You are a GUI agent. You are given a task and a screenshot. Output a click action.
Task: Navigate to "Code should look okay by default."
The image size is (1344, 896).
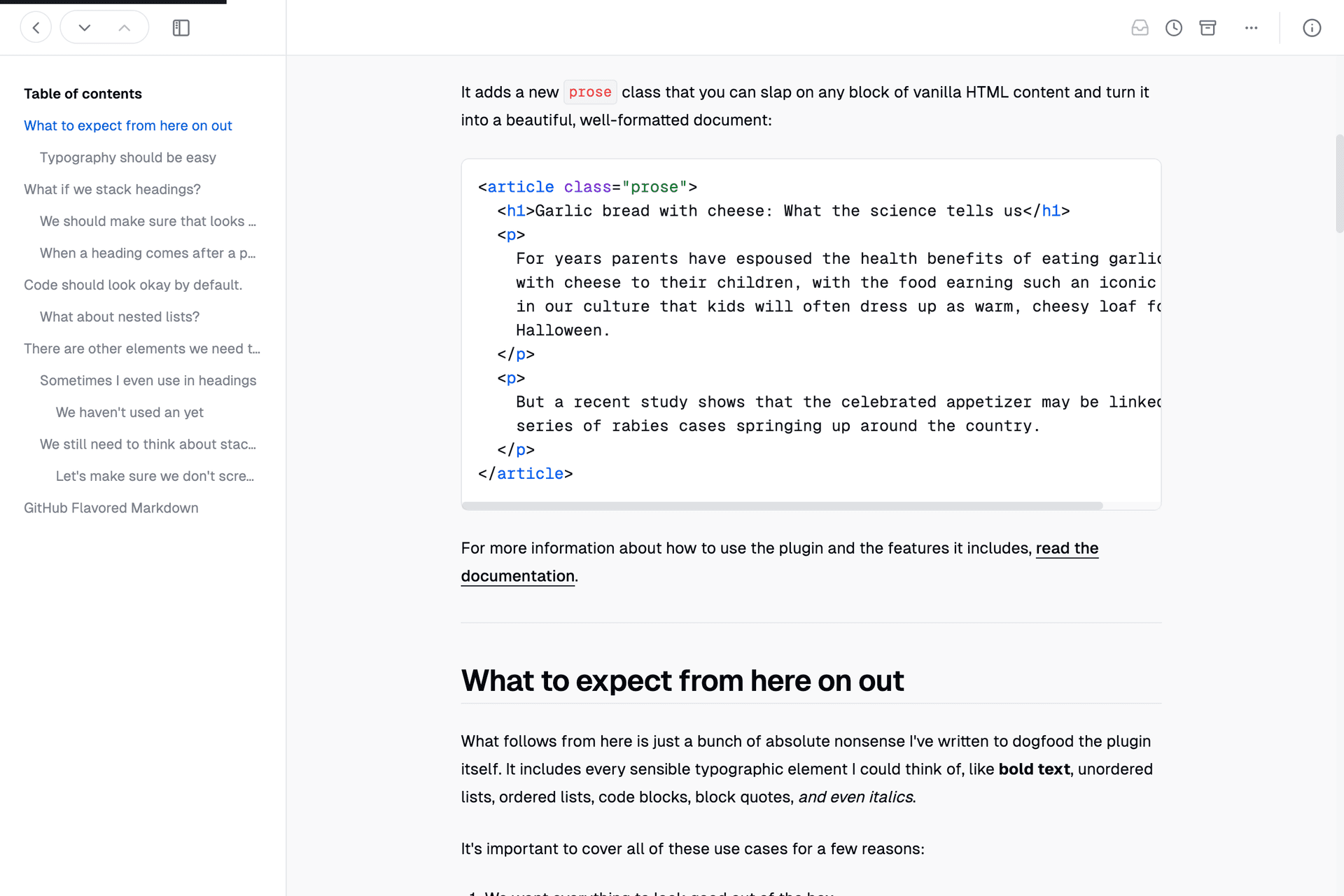(133, 286)
